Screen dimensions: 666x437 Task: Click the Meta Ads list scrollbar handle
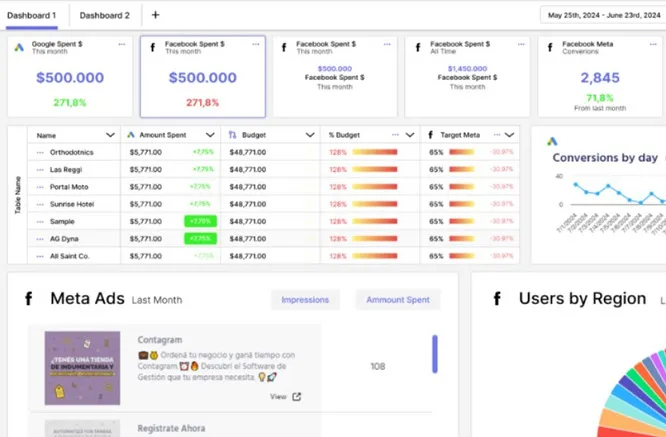coord(434,353)
